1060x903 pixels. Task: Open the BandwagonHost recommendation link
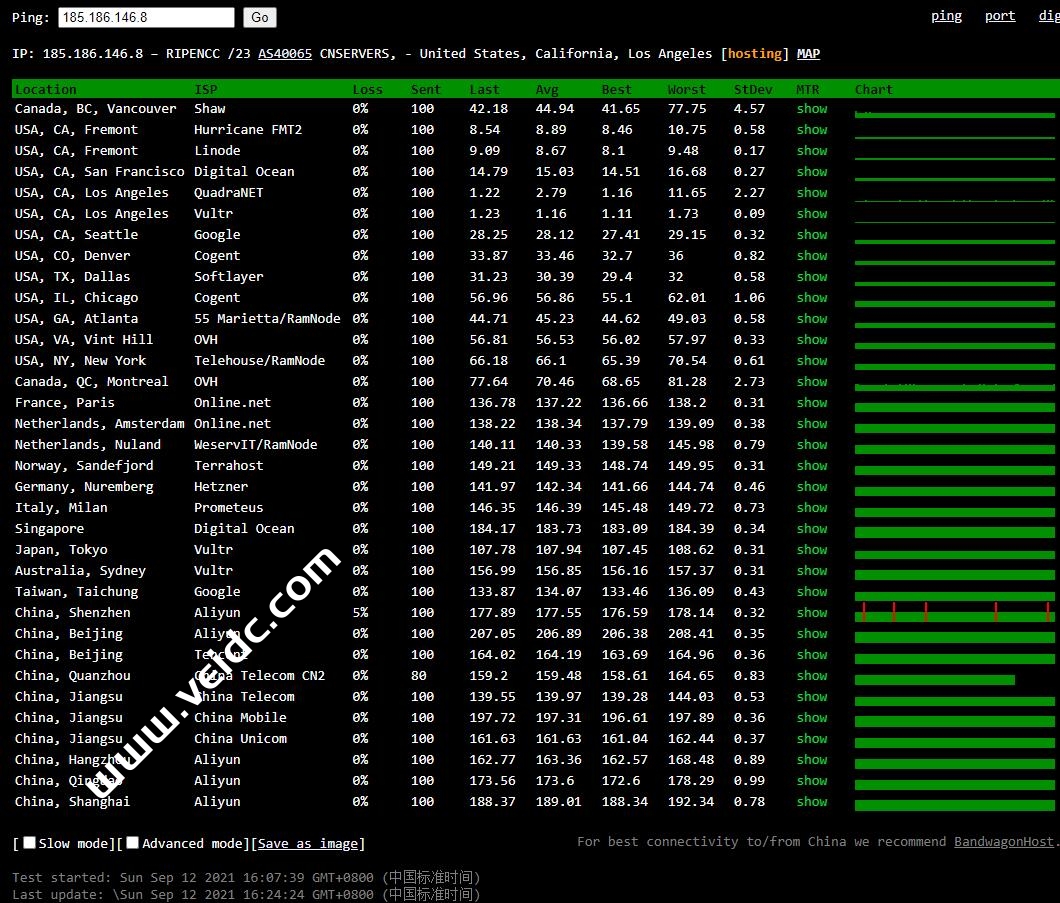pos(1004,841)
